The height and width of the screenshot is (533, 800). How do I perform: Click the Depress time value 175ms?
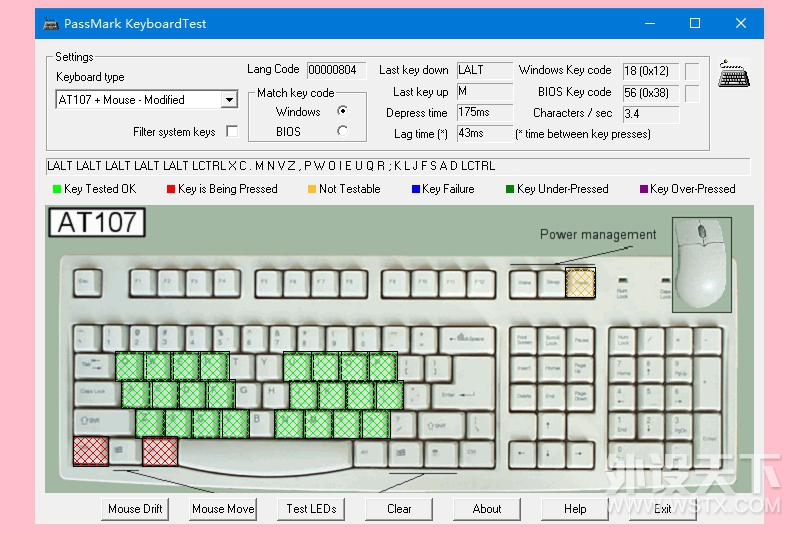[x=484, y=112]
